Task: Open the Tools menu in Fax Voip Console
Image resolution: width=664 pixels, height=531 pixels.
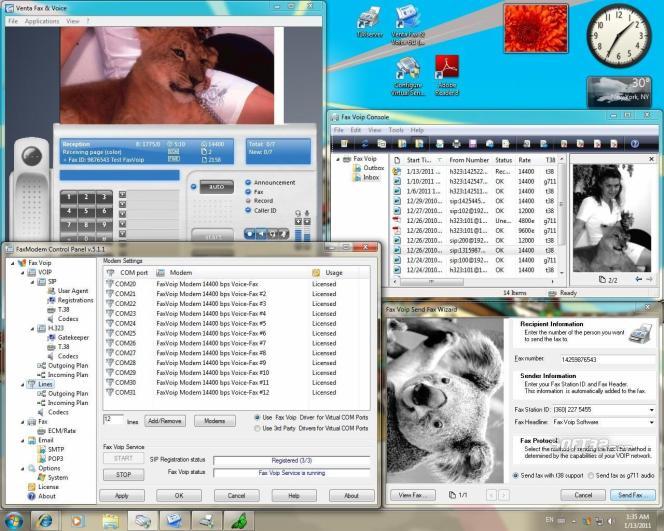Action: (x=396, y=130)
